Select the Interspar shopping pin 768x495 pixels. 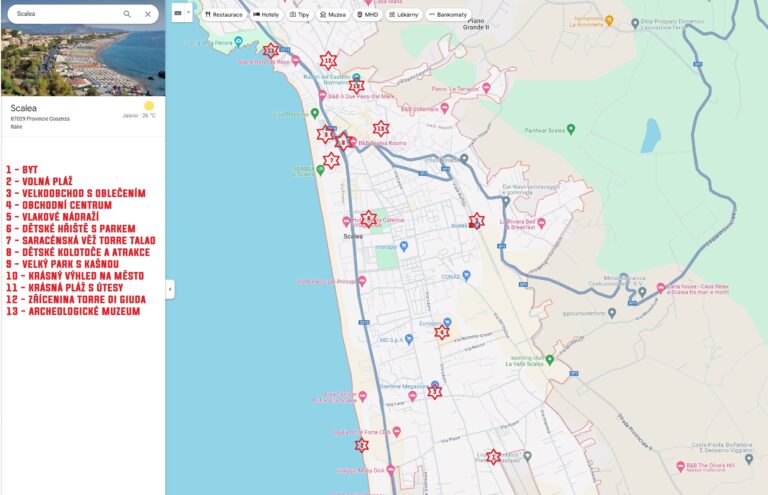coord(404,246)
